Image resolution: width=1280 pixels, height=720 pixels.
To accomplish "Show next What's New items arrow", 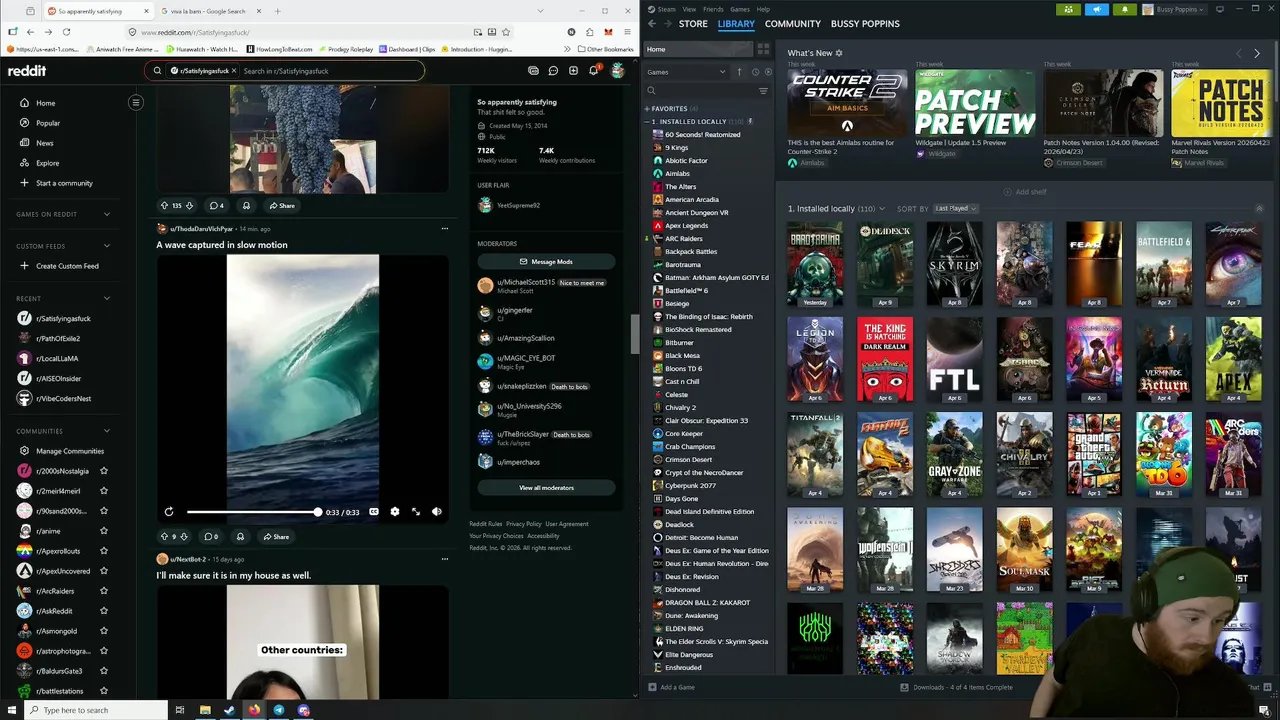I will coord(1257,53).
